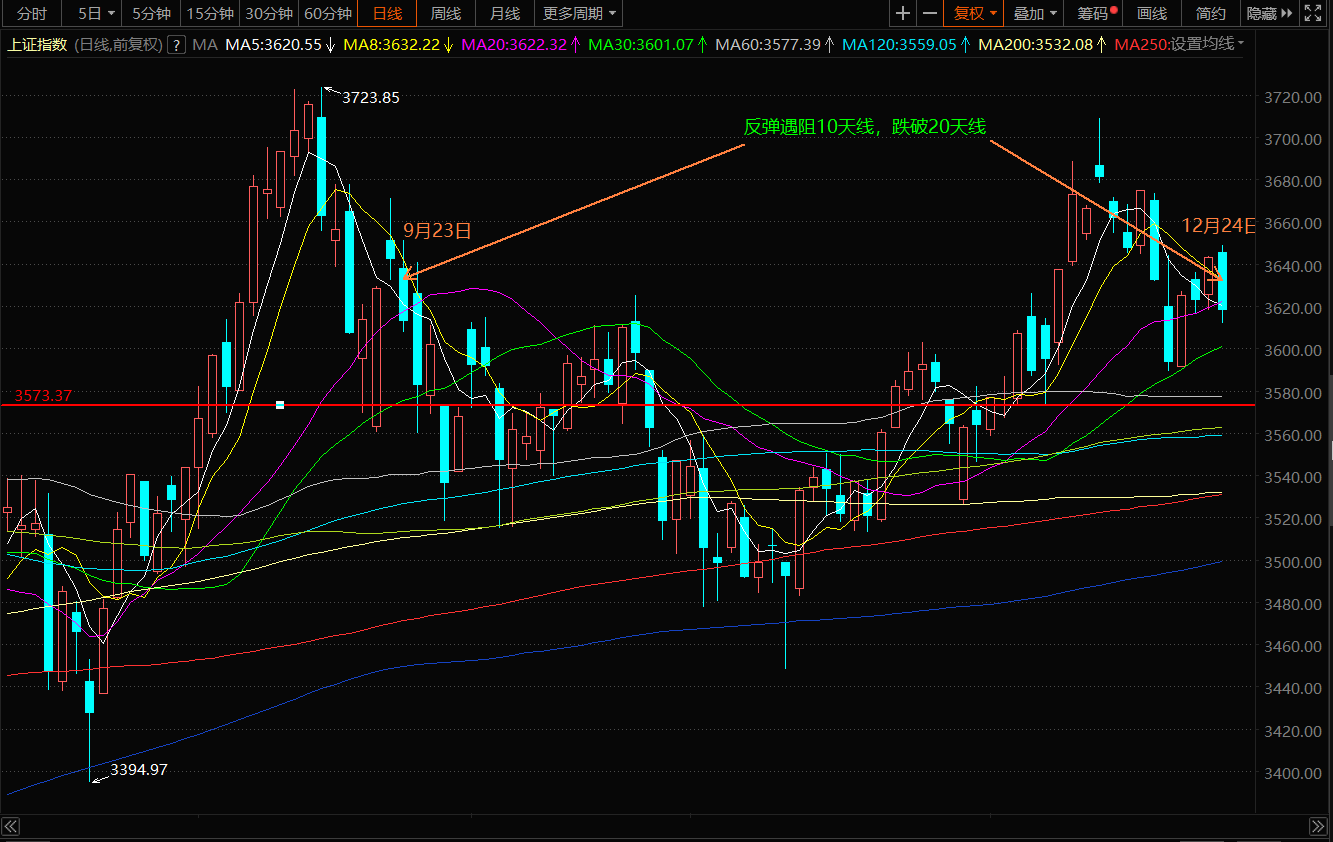This screenshot has width=1333, height=842.
Task: Select the 日线 daily chart tab
Action: coord(386,13)
